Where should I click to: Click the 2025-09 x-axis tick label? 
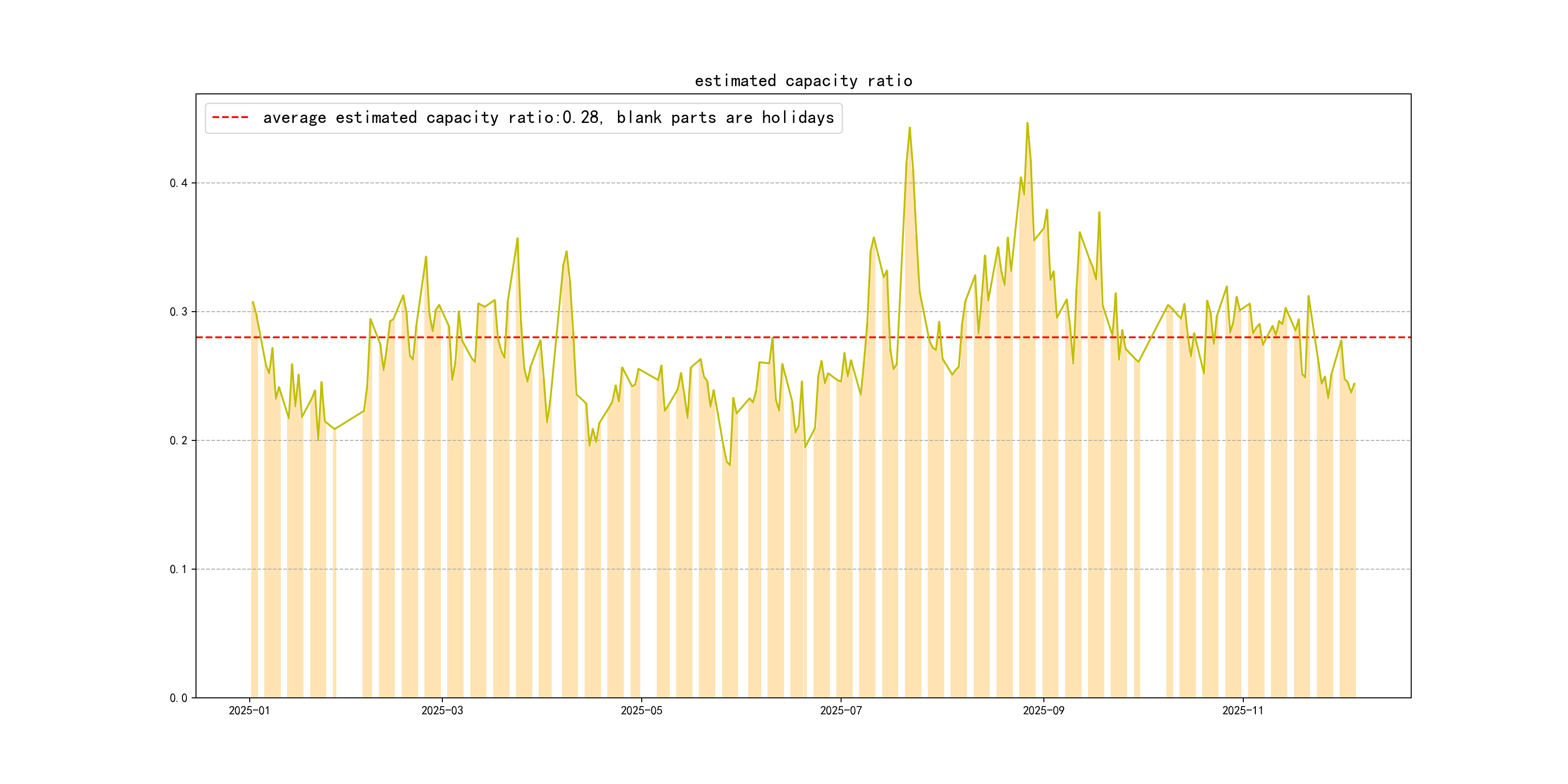pyautogui.click(x=1043, y=710)
